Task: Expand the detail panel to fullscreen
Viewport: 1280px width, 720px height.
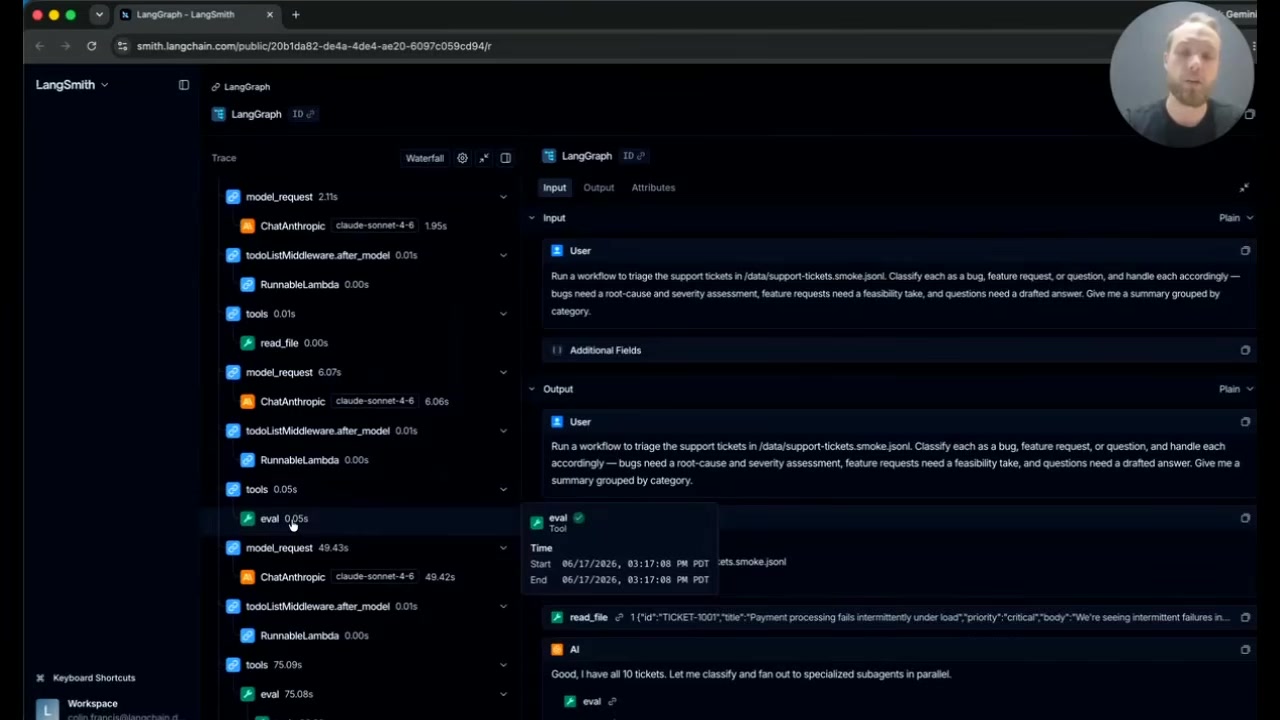Action: pyautogui.click(x=1244, y=188)
